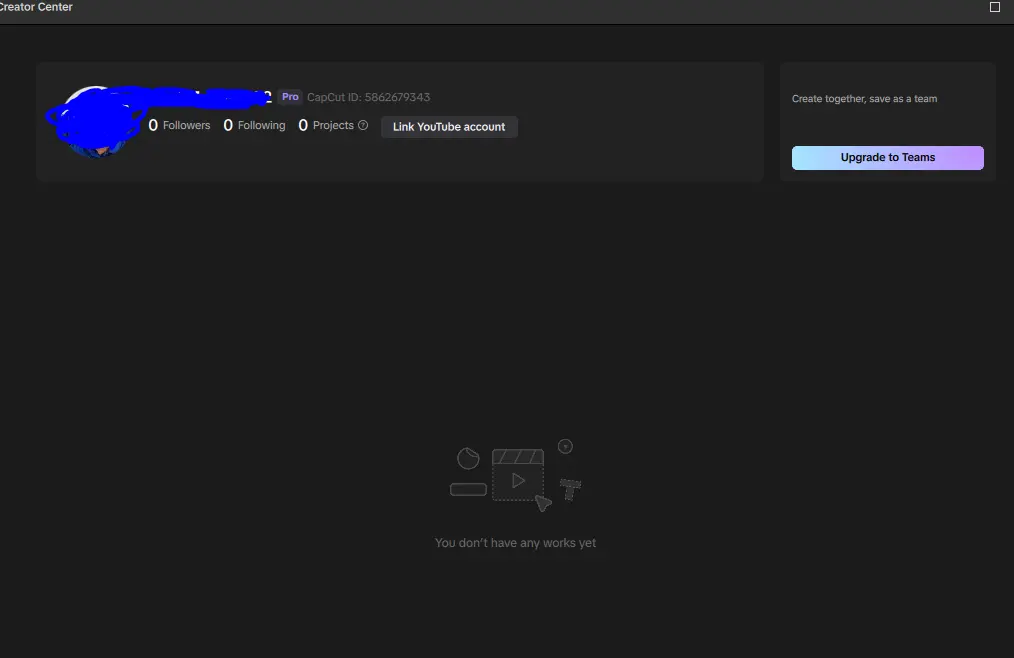This screenshot has width=1014, height=658.
Task: Click the Pro badge next to username
Action: (290, 97)
